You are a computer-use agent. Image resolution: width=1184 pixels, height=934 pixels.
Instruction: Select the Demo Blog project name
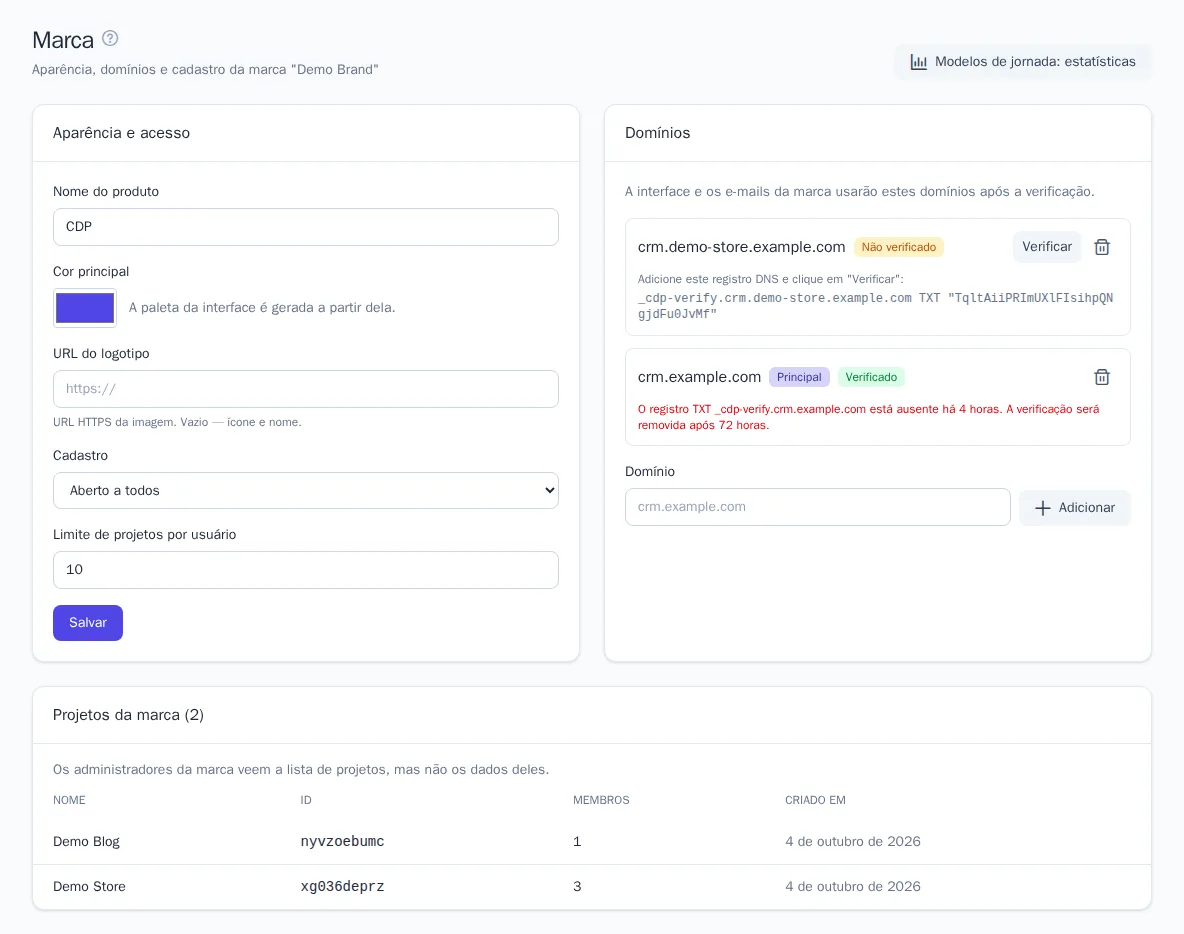[86, 841]
